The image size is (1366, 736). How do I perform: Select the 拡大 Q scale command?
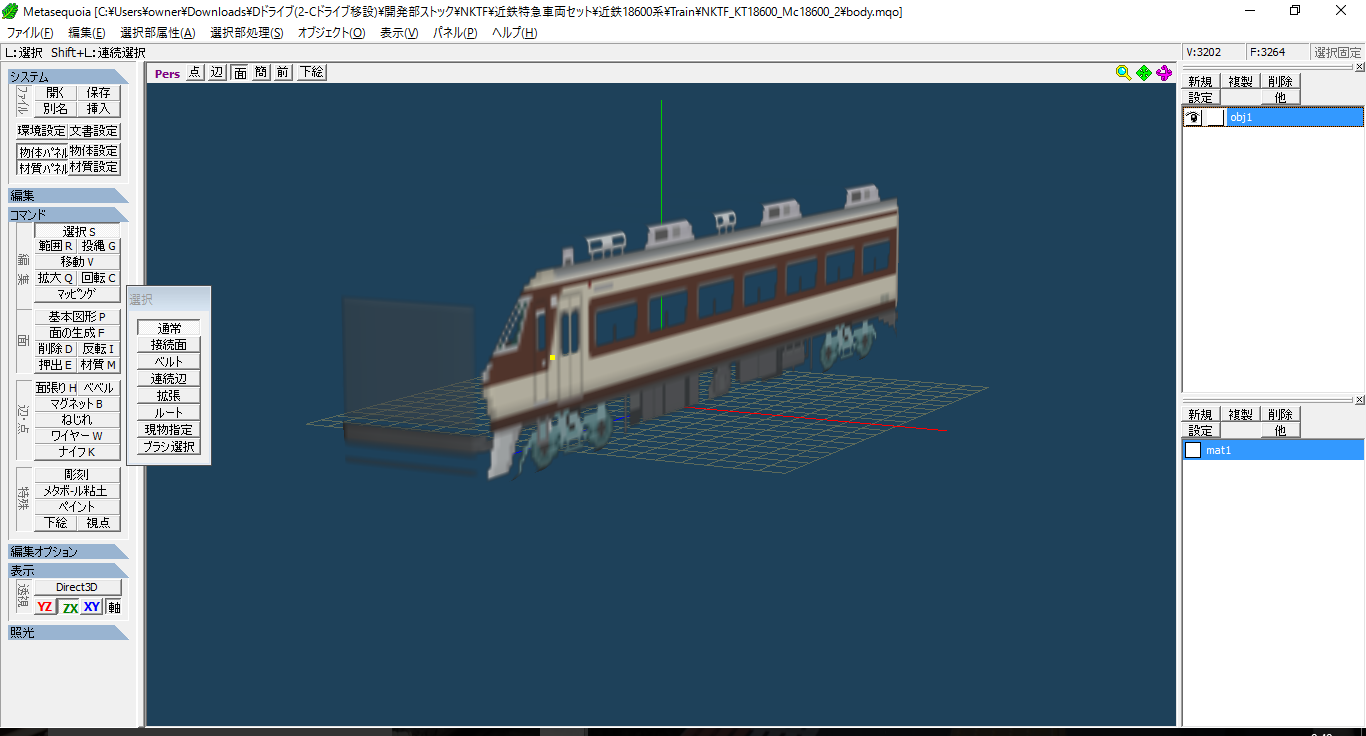pos(55,278)
